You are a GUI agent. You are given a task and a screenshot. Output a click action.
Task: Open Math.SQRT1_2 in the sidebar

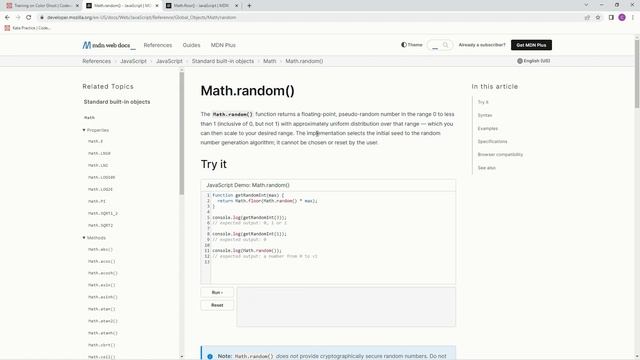(x=103, y=213)
